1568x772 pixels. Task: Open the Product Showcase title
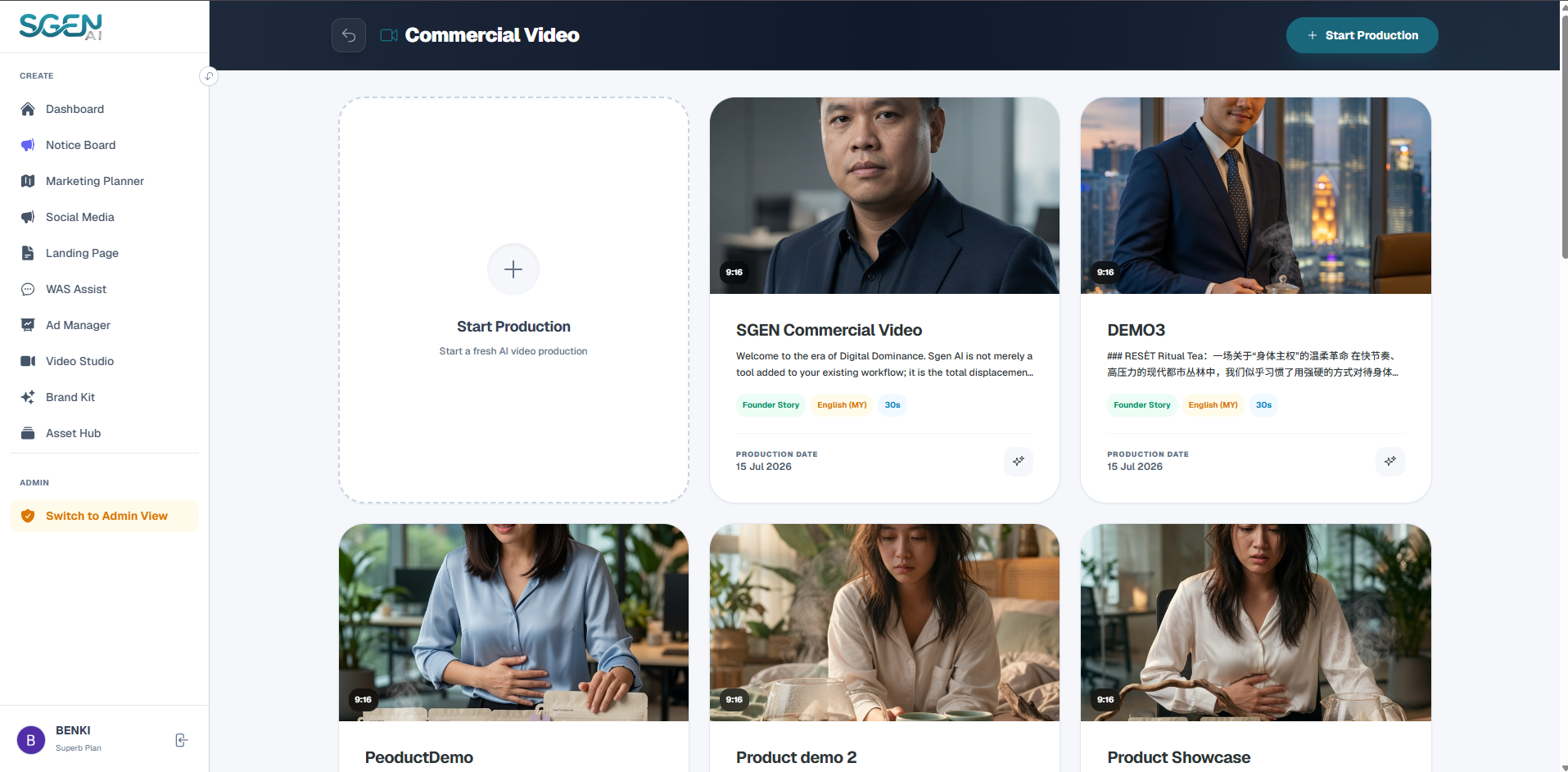[1178, 757]
